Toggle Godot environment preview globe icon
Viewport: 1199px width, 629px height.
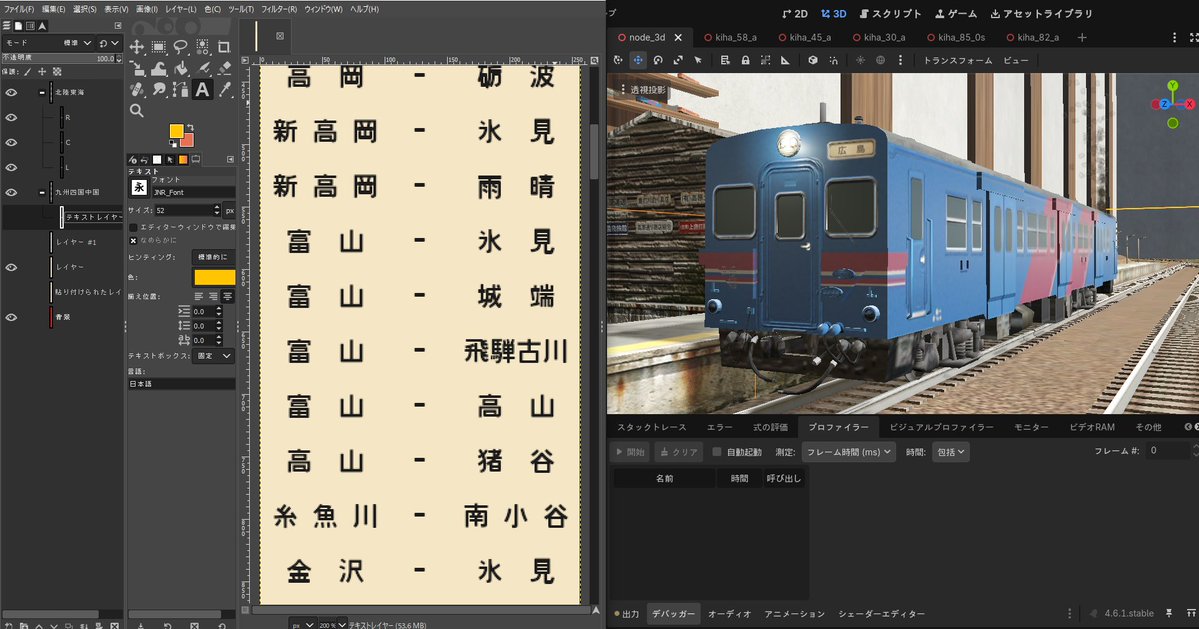[x=880, y=60]
